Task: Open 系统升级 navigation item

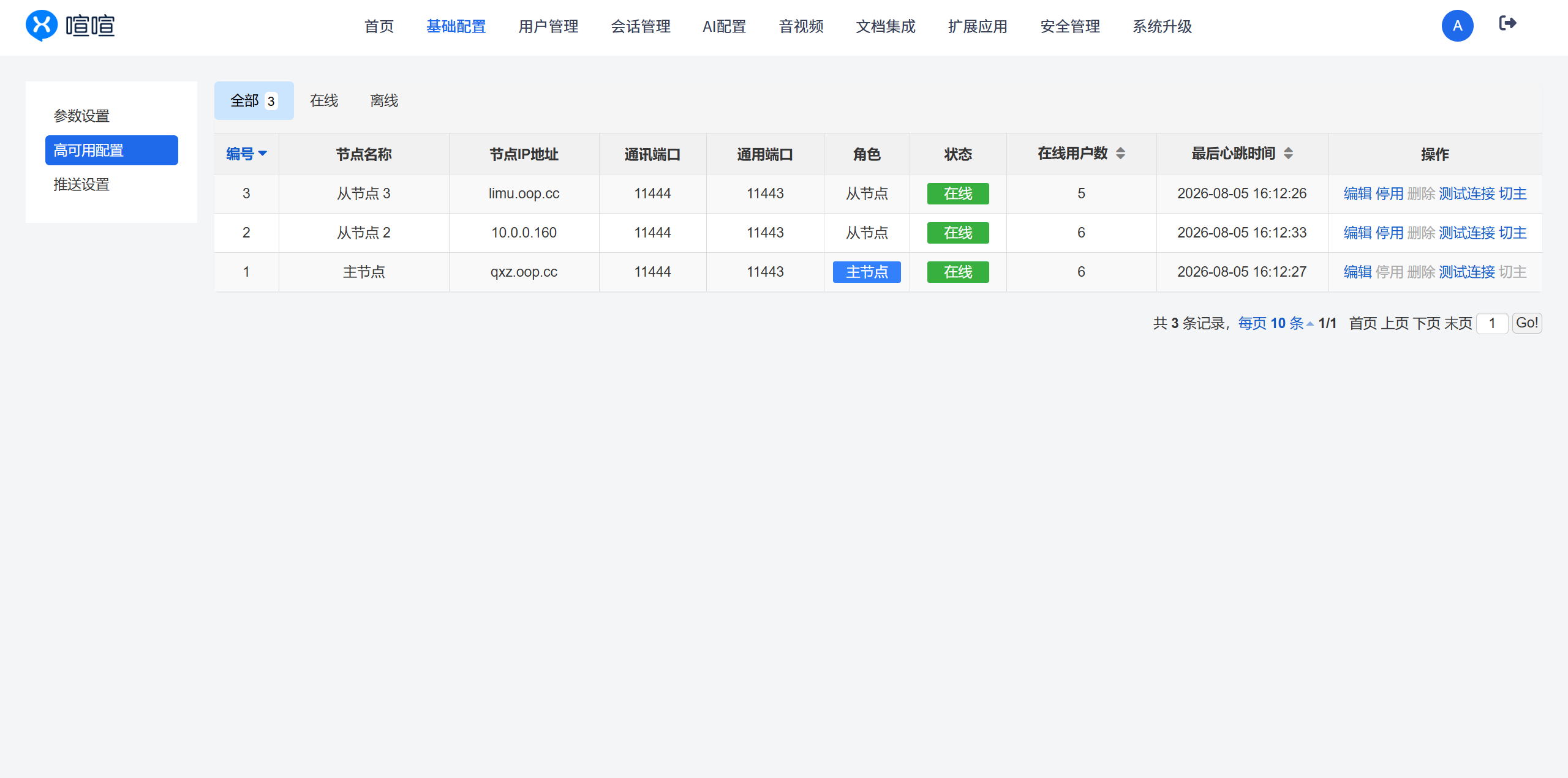Action: (1162, 26)
